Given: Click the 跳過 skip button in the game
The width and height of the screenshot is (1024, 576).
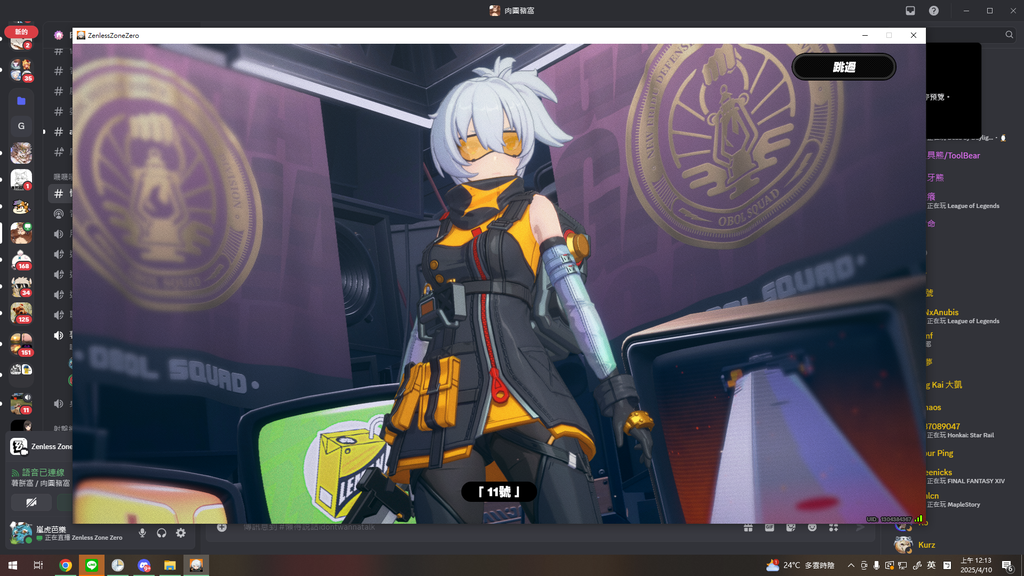Looking at the screenshot, I should click(x=843, y=67).
